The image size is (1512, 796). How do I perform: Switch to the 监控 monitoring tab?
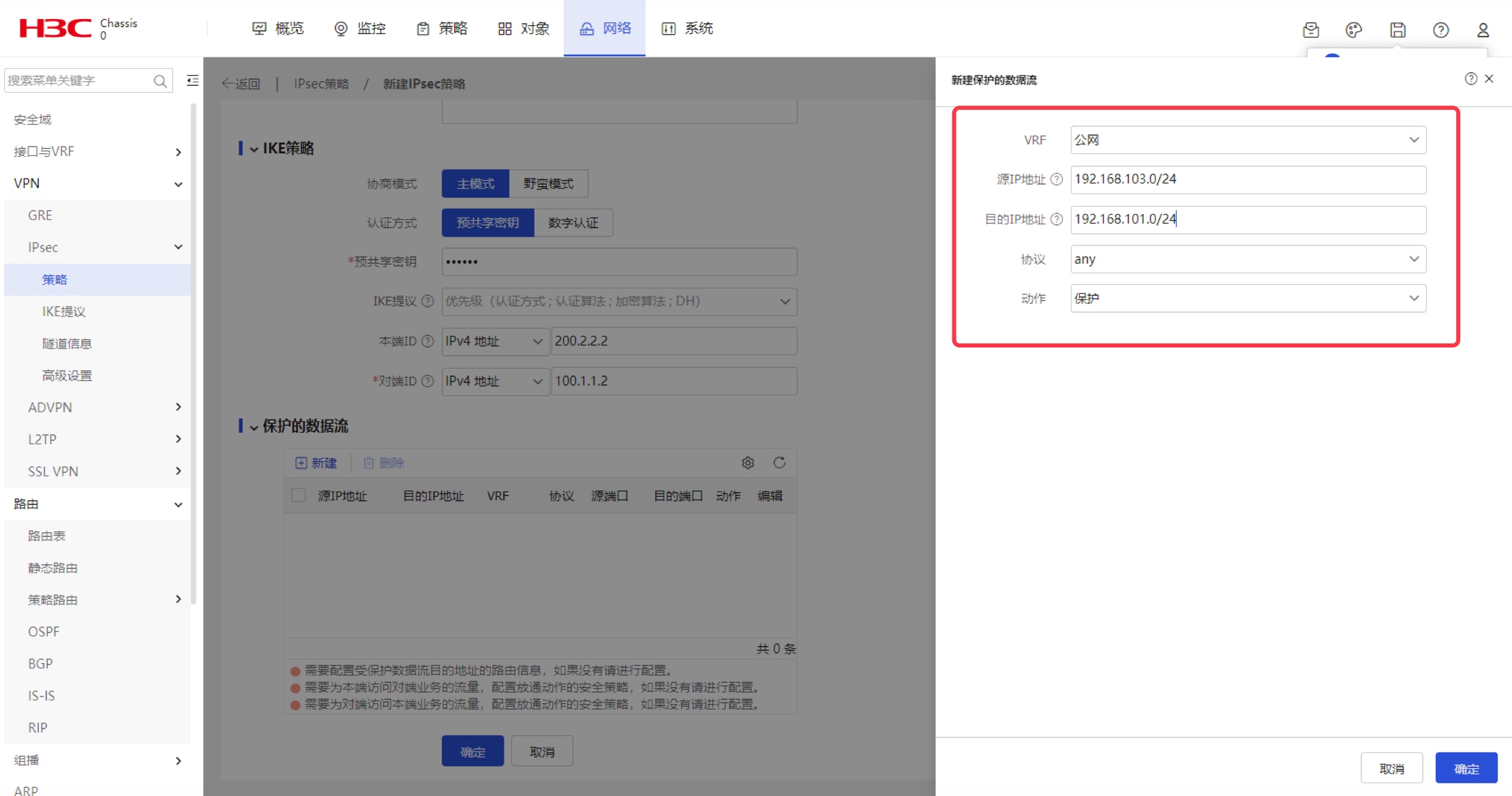tap(360, 29)
